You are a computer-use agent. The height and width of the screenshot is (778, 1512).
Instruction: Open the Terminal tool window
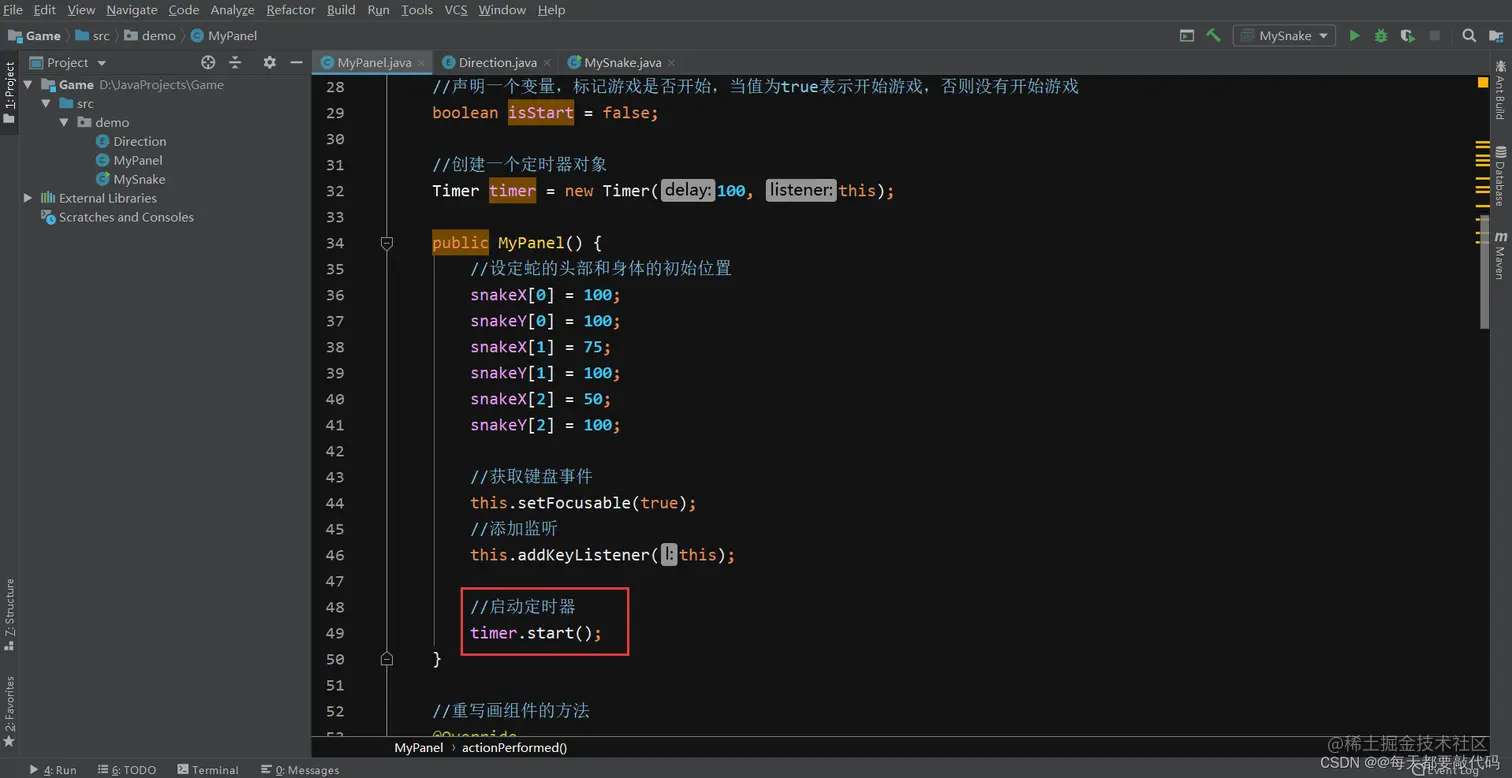click(208, 770)
